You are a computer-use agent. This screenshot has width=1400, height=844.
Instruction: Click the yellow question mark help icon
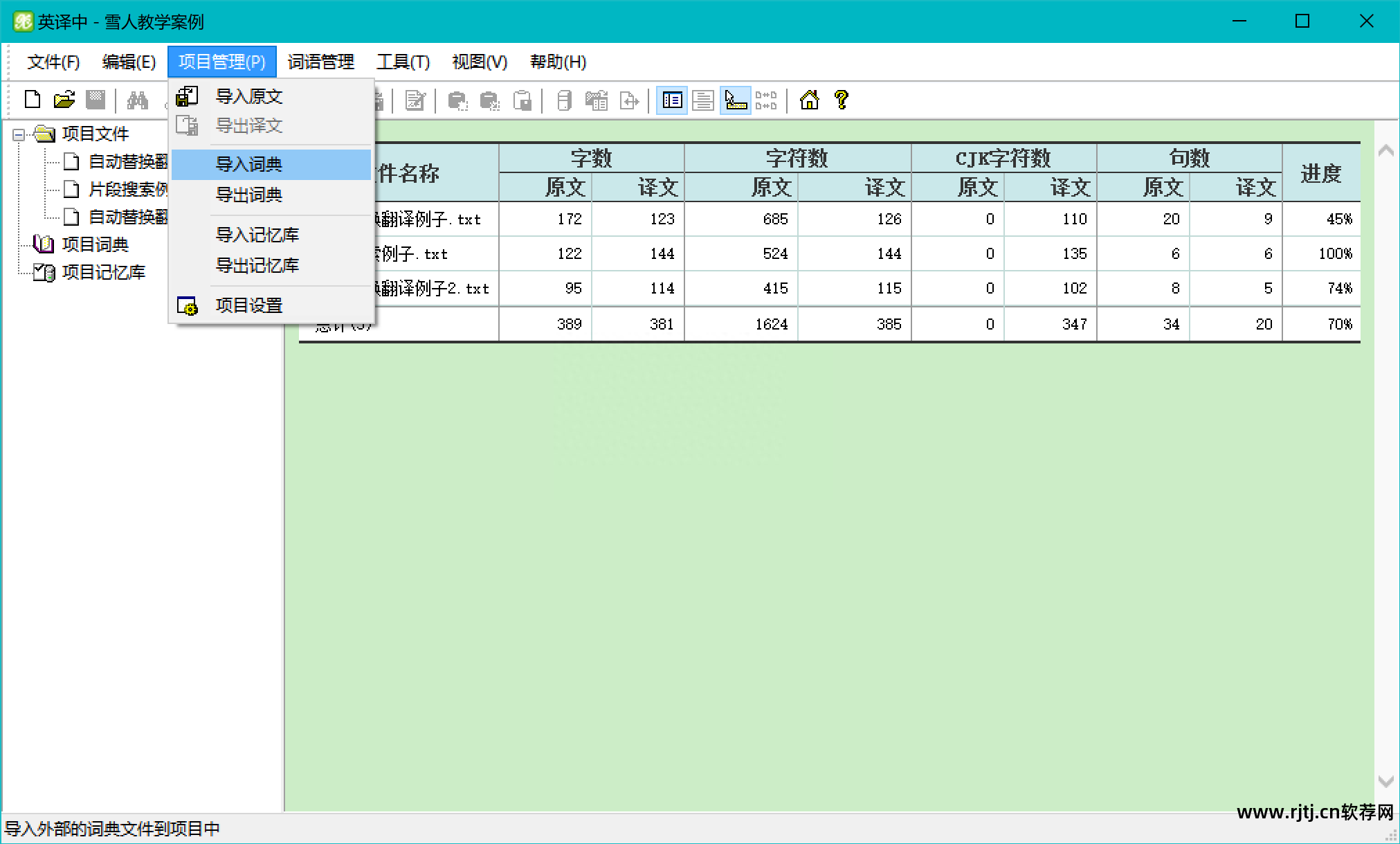click(841, 100)
